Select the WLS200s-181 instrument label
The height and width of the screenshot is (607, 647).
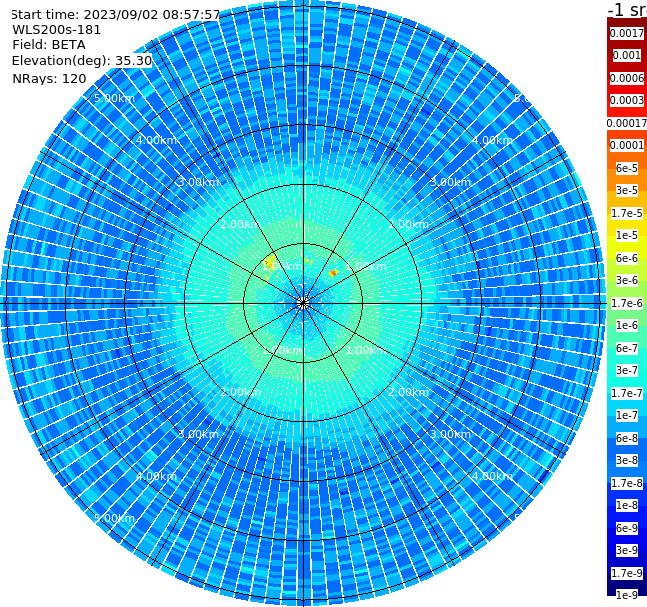[57, 30]
